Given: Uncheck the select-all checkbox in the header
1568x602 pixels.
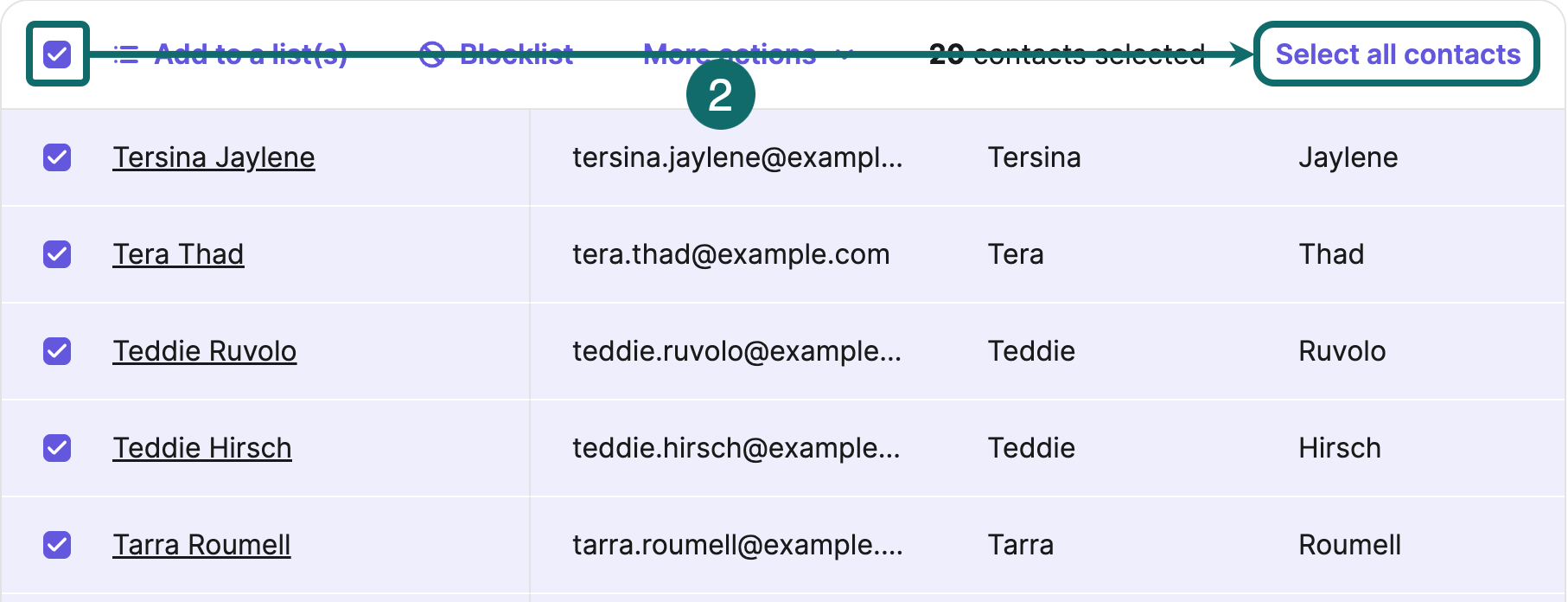Looking at the screenshot, I should [x=57, y=54].
